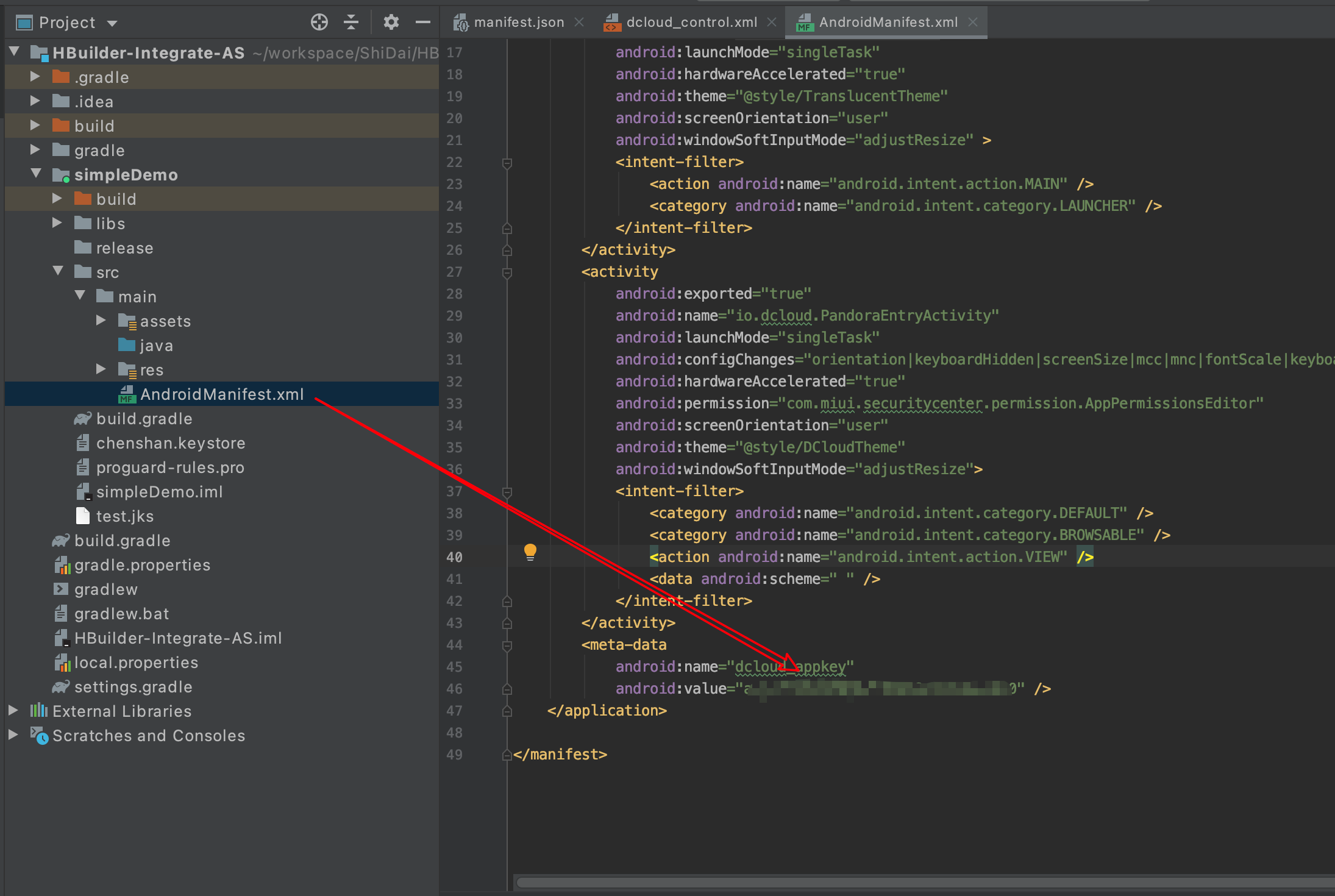Viewport: 1335px width, 896px height.
Task: Click the keystore icon next to chenshan.keystore
Action: click(x=84, y=443)
